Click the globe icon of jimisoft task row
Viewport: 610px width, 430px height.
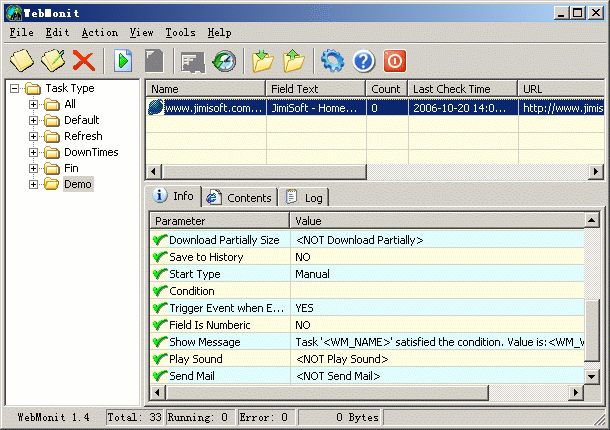[156, 107]
